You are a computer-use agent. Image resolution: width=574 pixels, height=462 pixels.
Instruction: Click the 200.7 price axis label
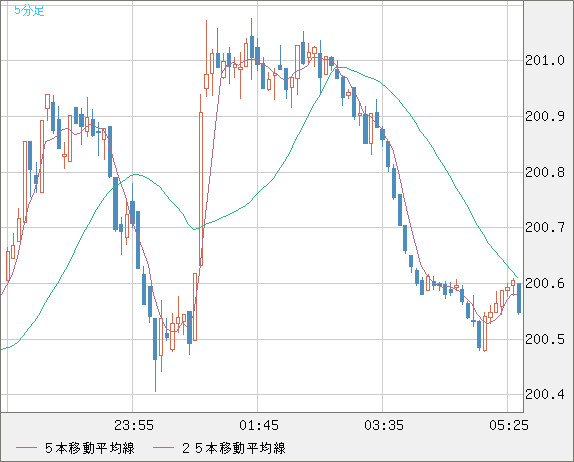[x=545, y=228]
